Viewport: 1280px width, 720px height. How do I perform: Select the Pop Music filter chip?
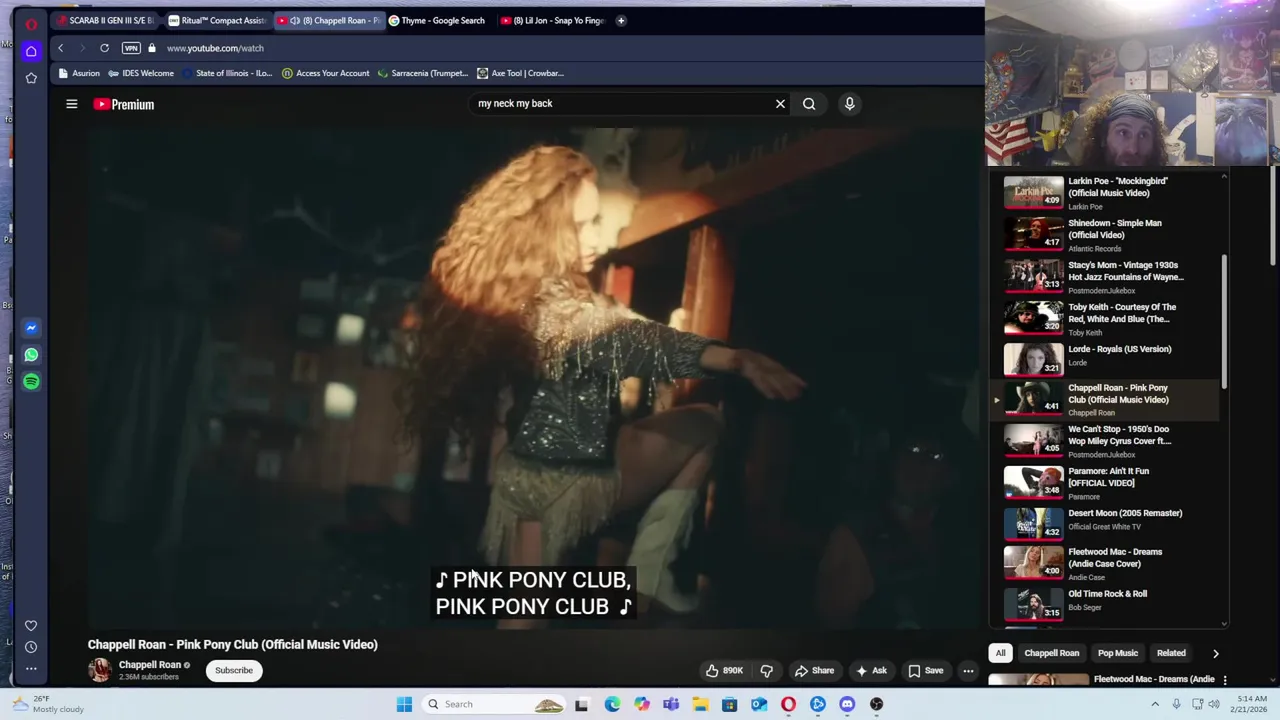tap(1118, 653)
